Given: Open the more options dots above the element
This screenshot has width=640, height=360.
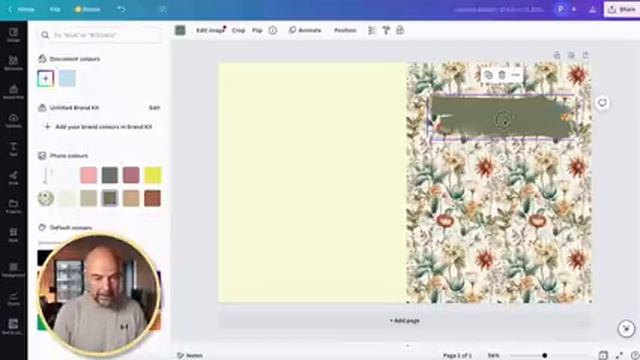Looking at the screenshot, I should [x=515, y=75].
